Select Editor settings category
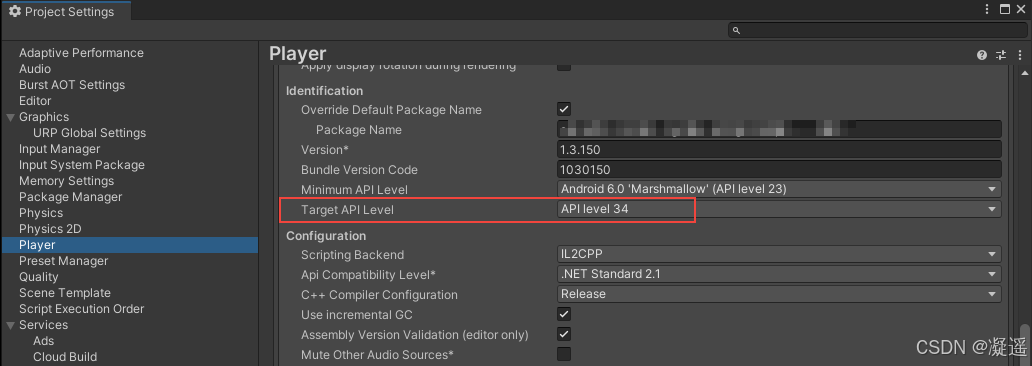 tap(35, 101)
